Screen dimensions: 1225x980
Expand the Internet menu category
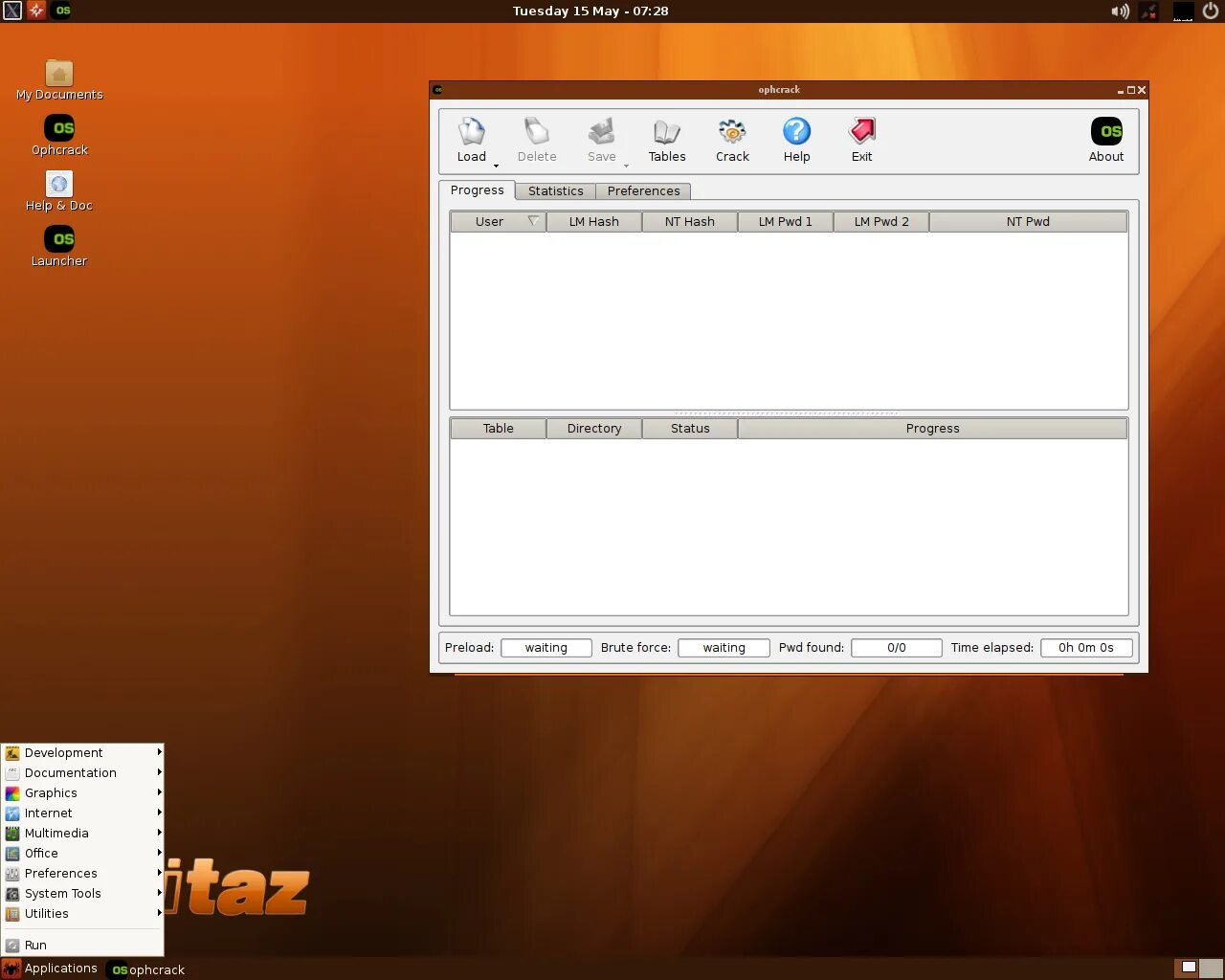[x=82, y=813]
